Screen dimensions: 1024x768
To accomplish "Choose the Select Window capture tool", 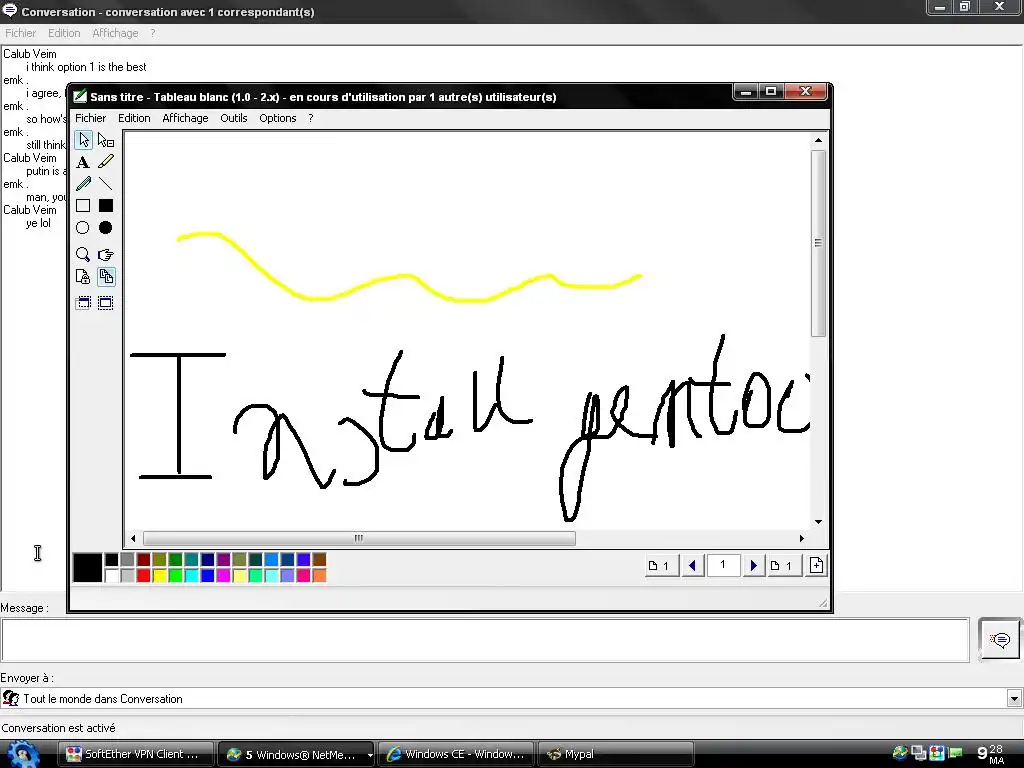I will click(x=83, y=303).
